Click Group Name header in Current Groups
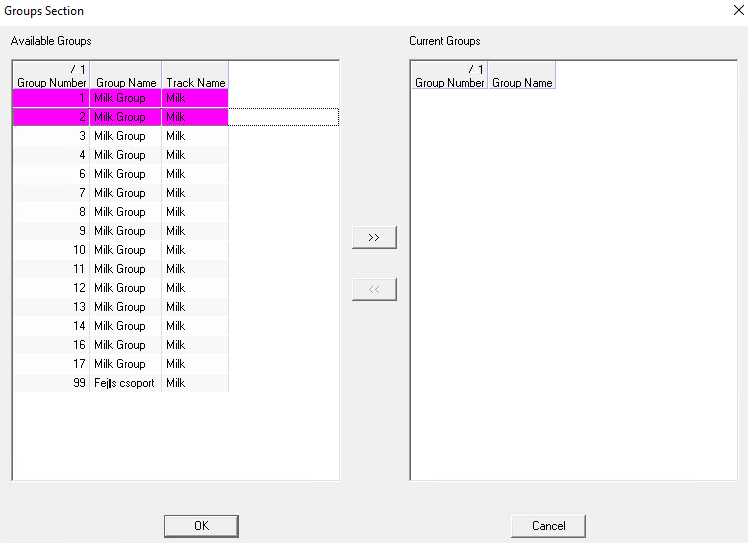The height and width of the screenshot is (543, 748). [522, 82]
